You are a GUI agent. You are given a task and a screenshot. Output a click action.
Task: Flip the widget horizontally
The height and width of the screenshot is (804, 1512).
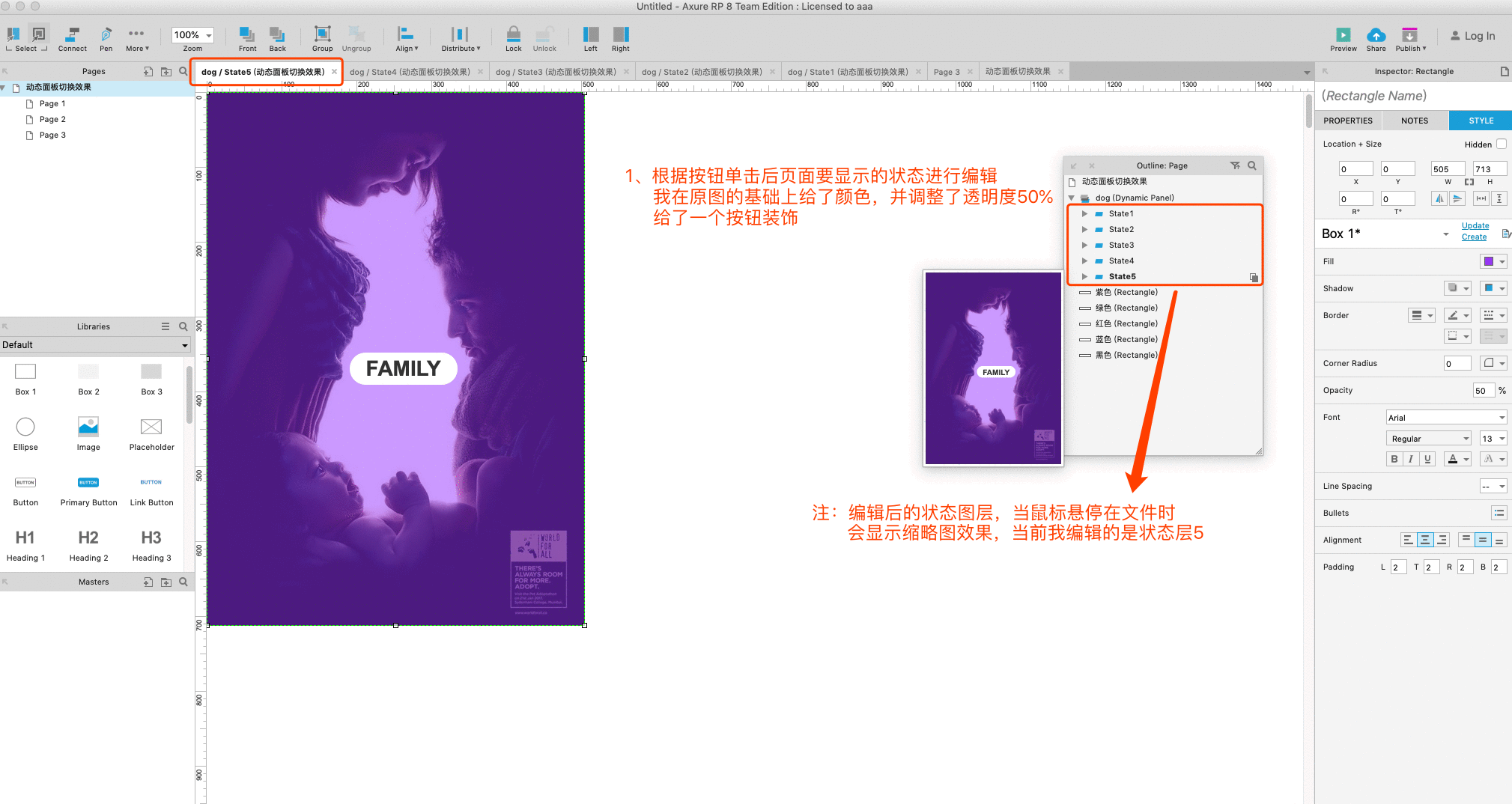point(1439,198)
